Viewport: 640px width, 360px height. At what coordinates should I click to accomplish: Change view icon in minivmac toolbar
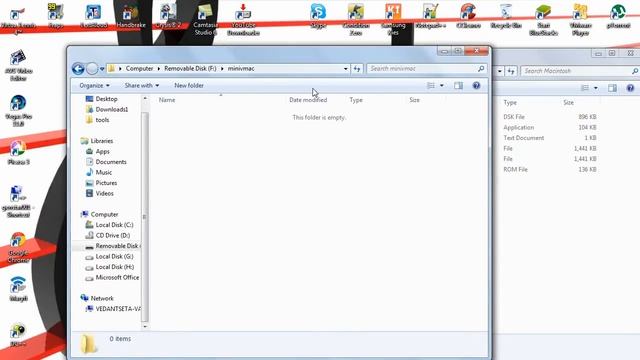tap(431, 85)
